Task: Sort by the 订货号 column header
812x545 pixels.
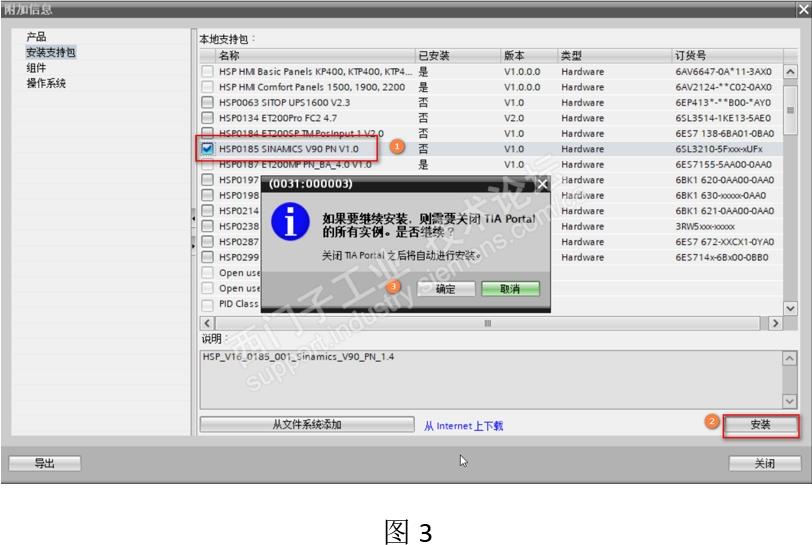Action: 728,55
